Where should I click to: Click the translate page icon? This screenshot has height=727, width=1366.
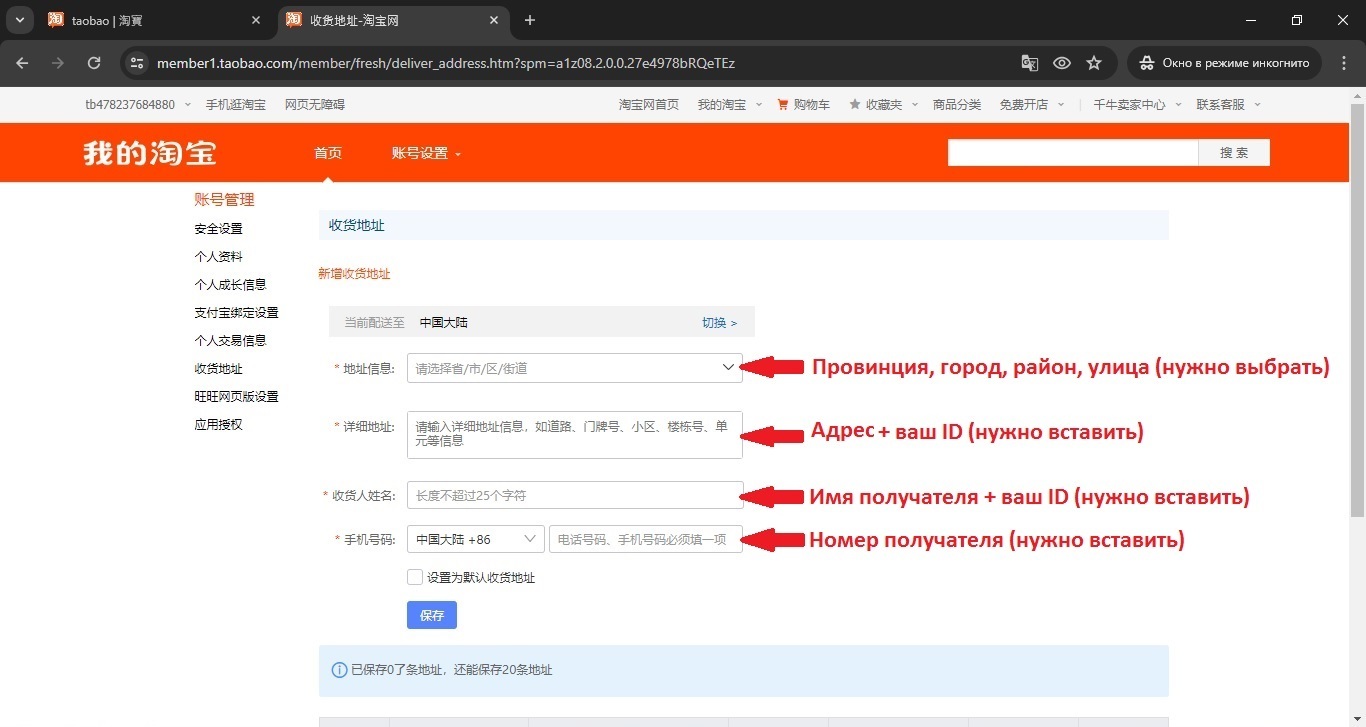tap(1029, 63)
